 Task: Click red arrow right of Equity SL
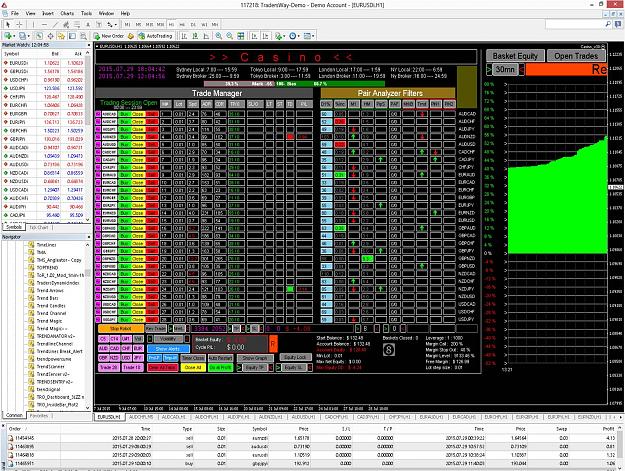(x=310, y=367)
